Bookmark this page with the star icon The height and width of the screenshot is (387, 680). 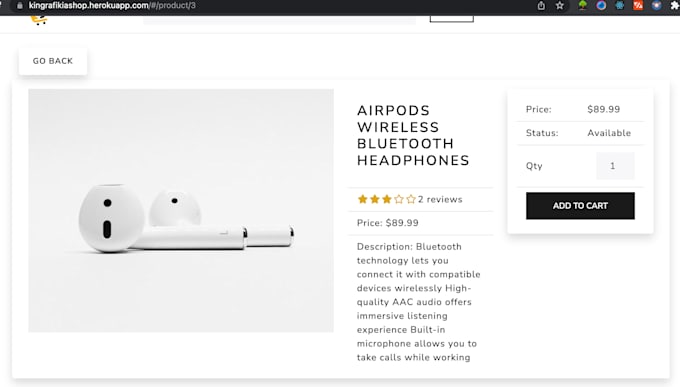pyautogui.click(x=559, y=6)
